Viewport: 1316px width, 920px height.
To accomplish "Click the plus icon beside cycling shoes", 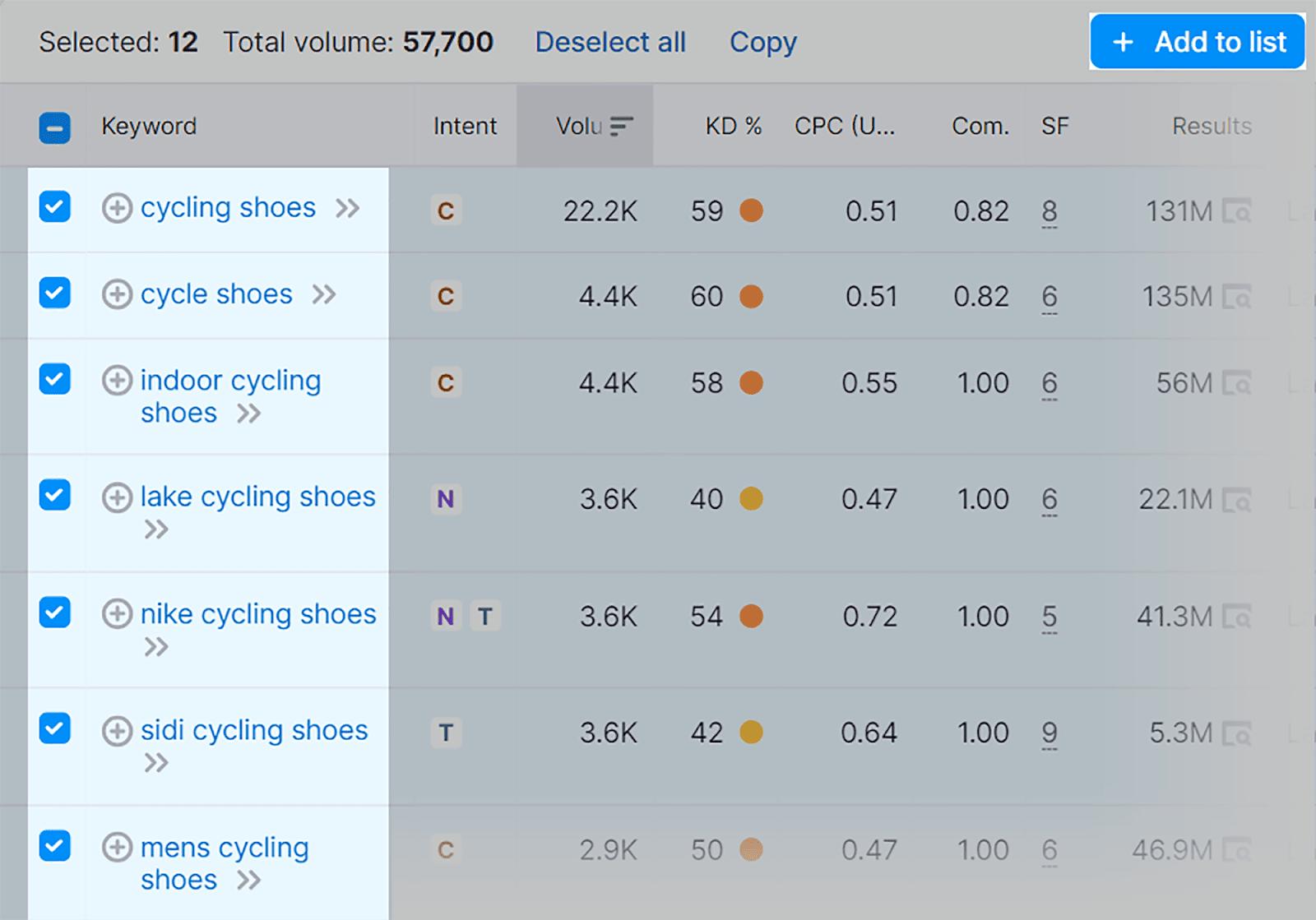I will (x=117, y=208).
